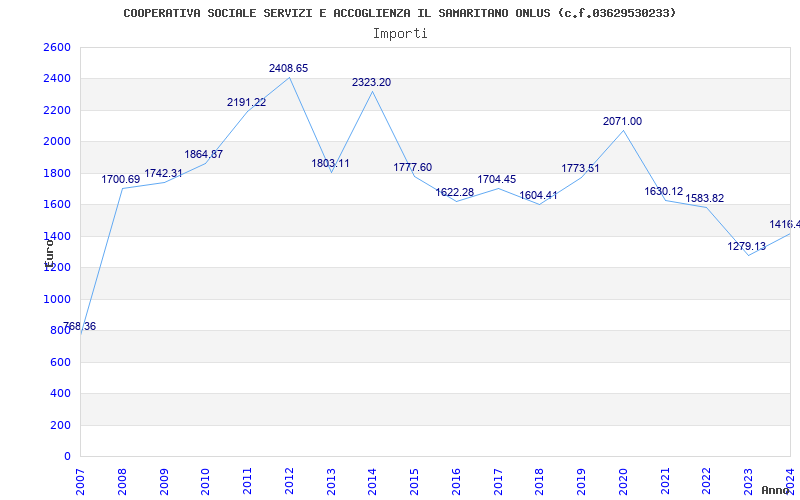Click the 2019 year axis label

pos(582,481)
